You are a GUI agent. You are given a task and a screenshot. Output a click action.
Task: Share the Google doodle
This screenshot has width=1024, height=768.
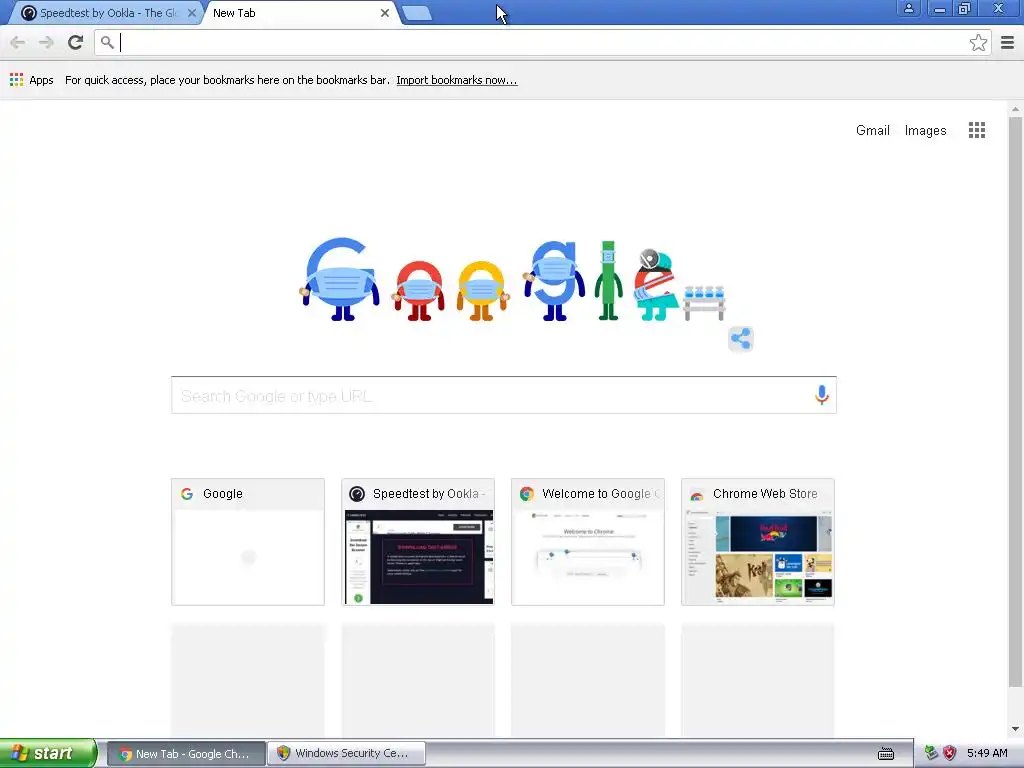(x=741, y=338)
